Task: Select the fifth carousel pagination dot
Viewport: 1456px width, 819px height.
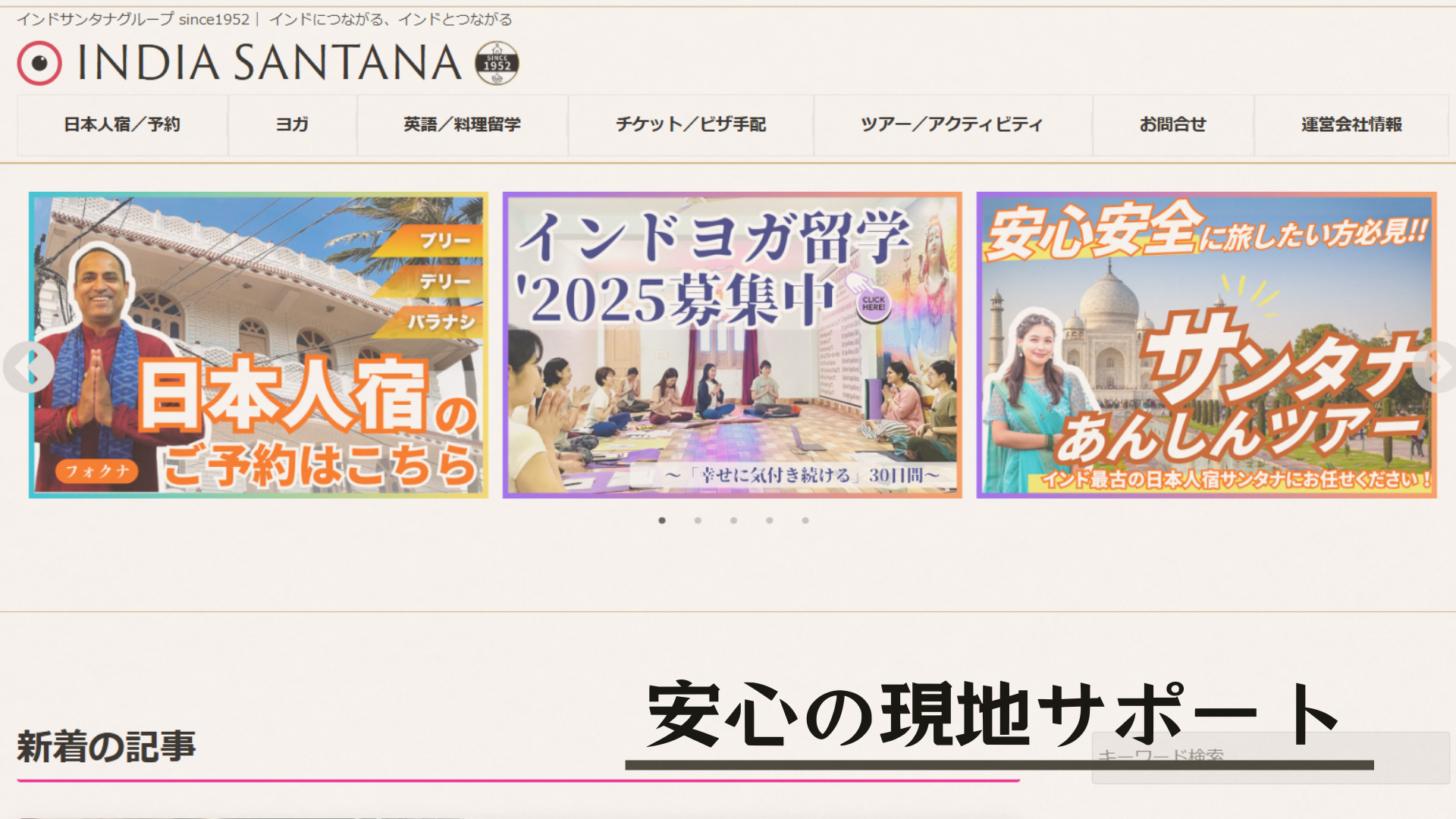Action: (x=805, y=520)
